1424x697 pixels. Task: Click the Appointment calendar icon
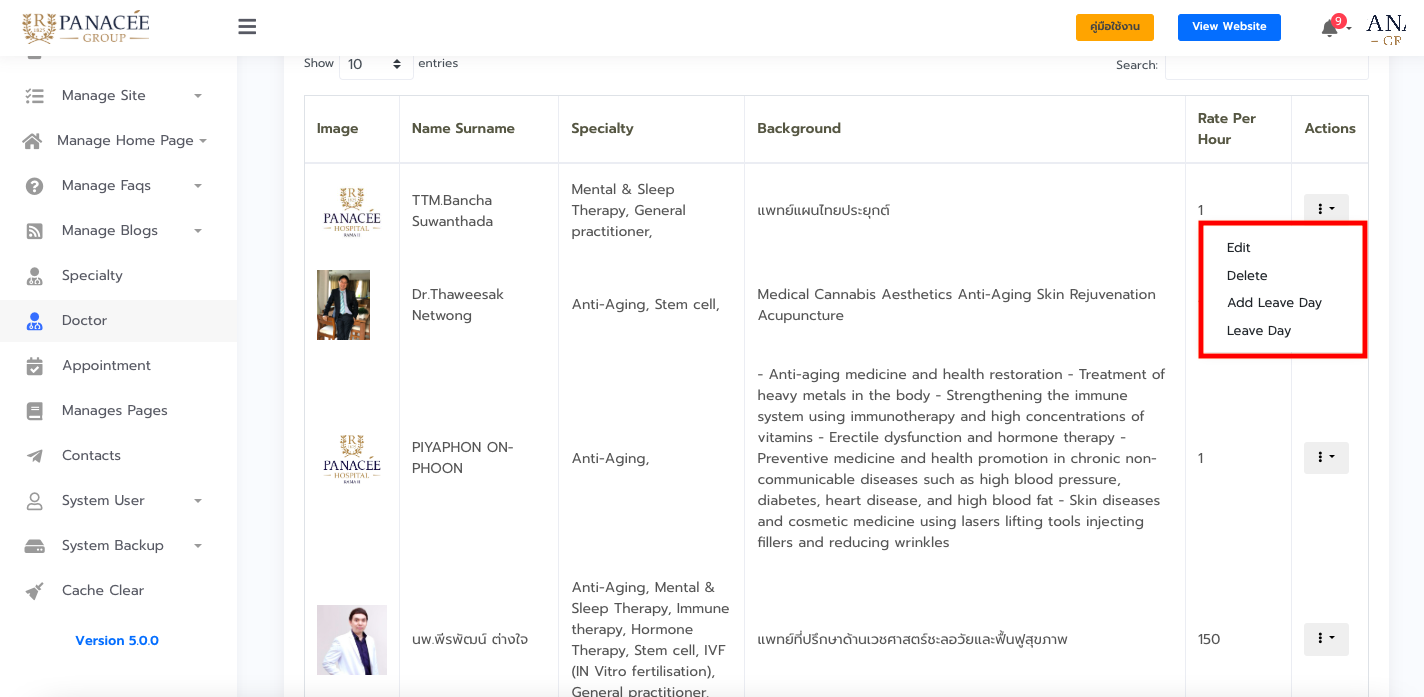pos(34,366)
